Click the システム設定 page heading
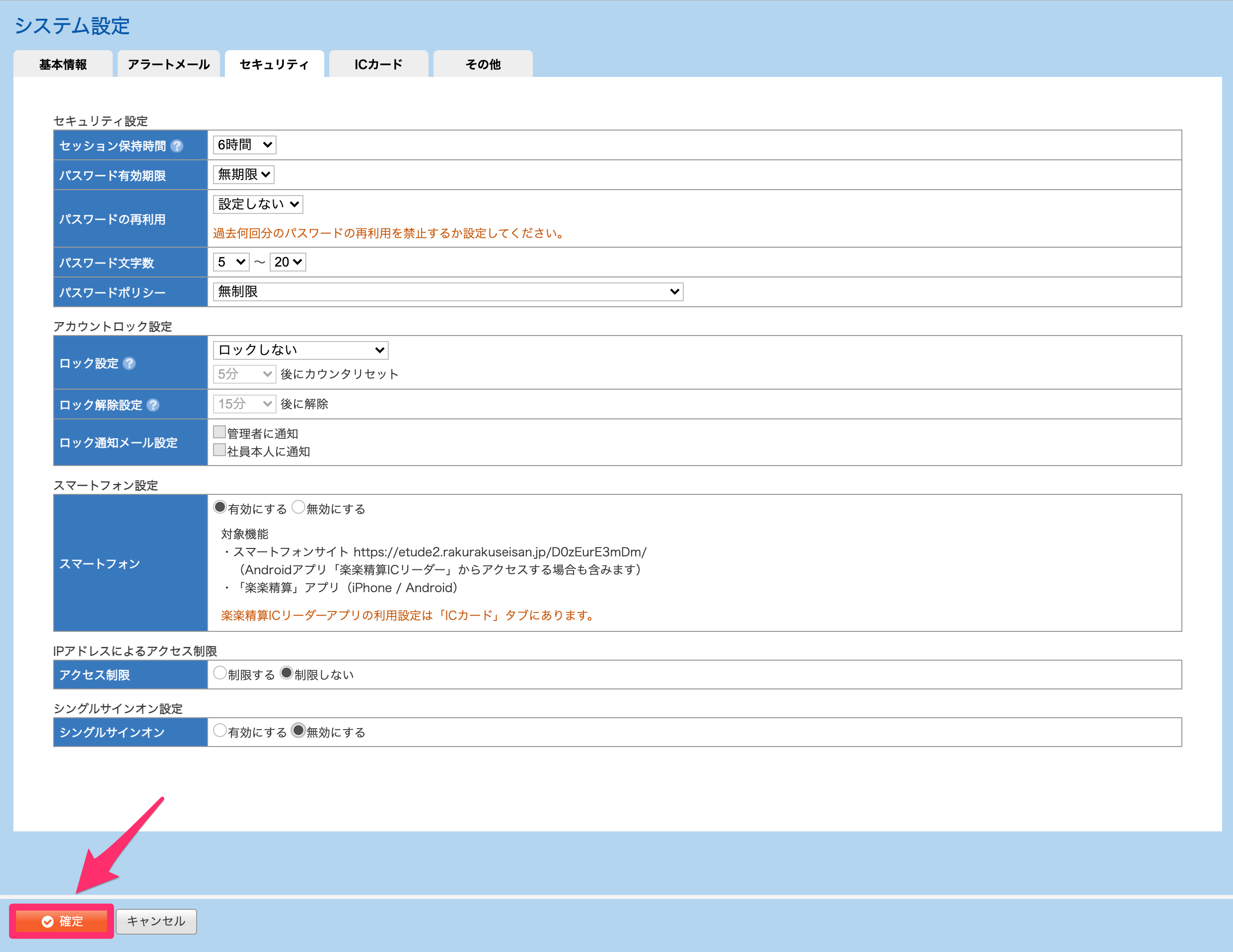 72,26
